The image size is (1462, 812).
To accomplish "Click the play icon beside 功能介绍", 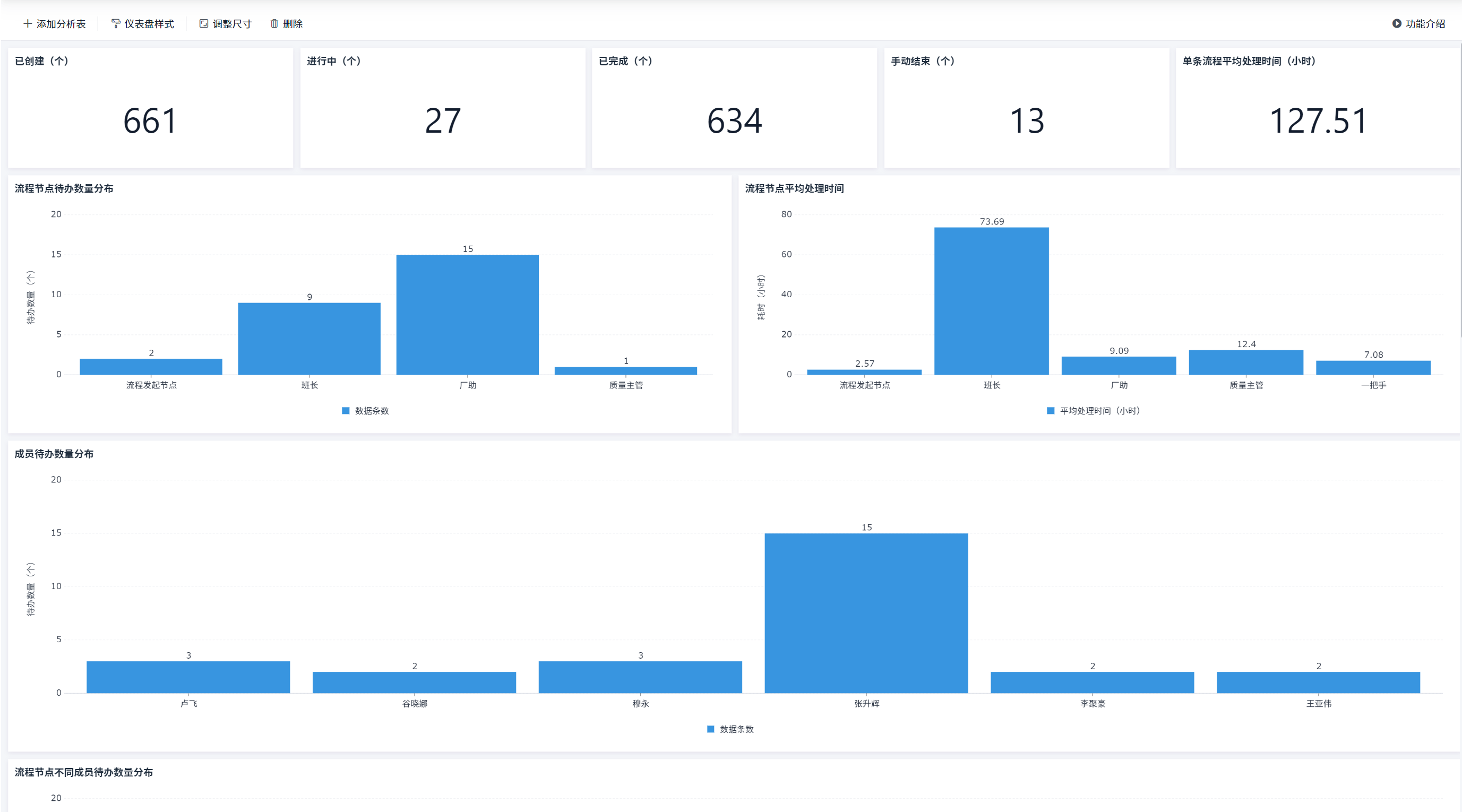I will (1397, 24).
